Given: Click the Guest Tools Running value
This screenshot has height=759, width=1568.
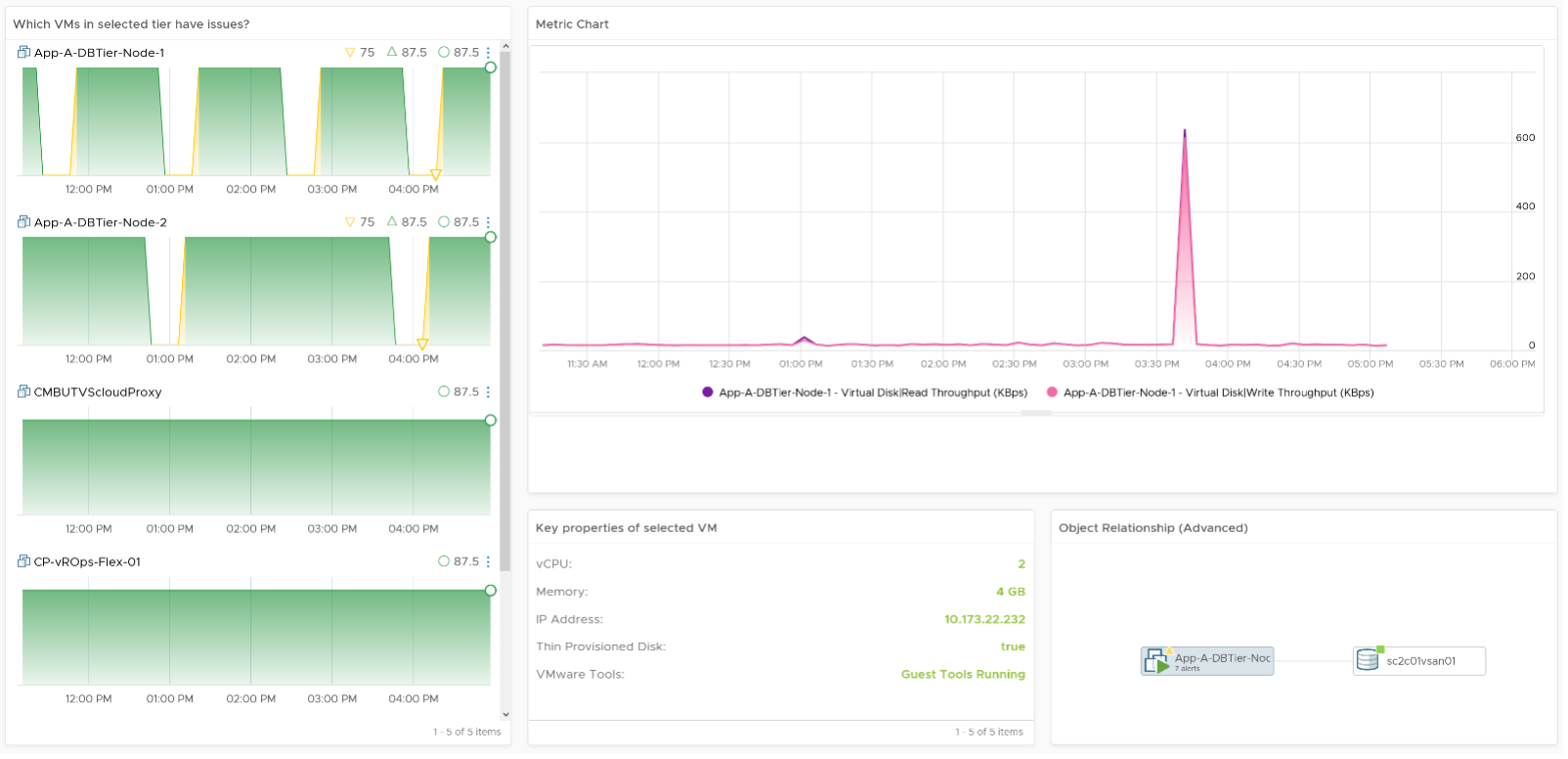Looking at the screenshot, I should click(x=963, y=674).
